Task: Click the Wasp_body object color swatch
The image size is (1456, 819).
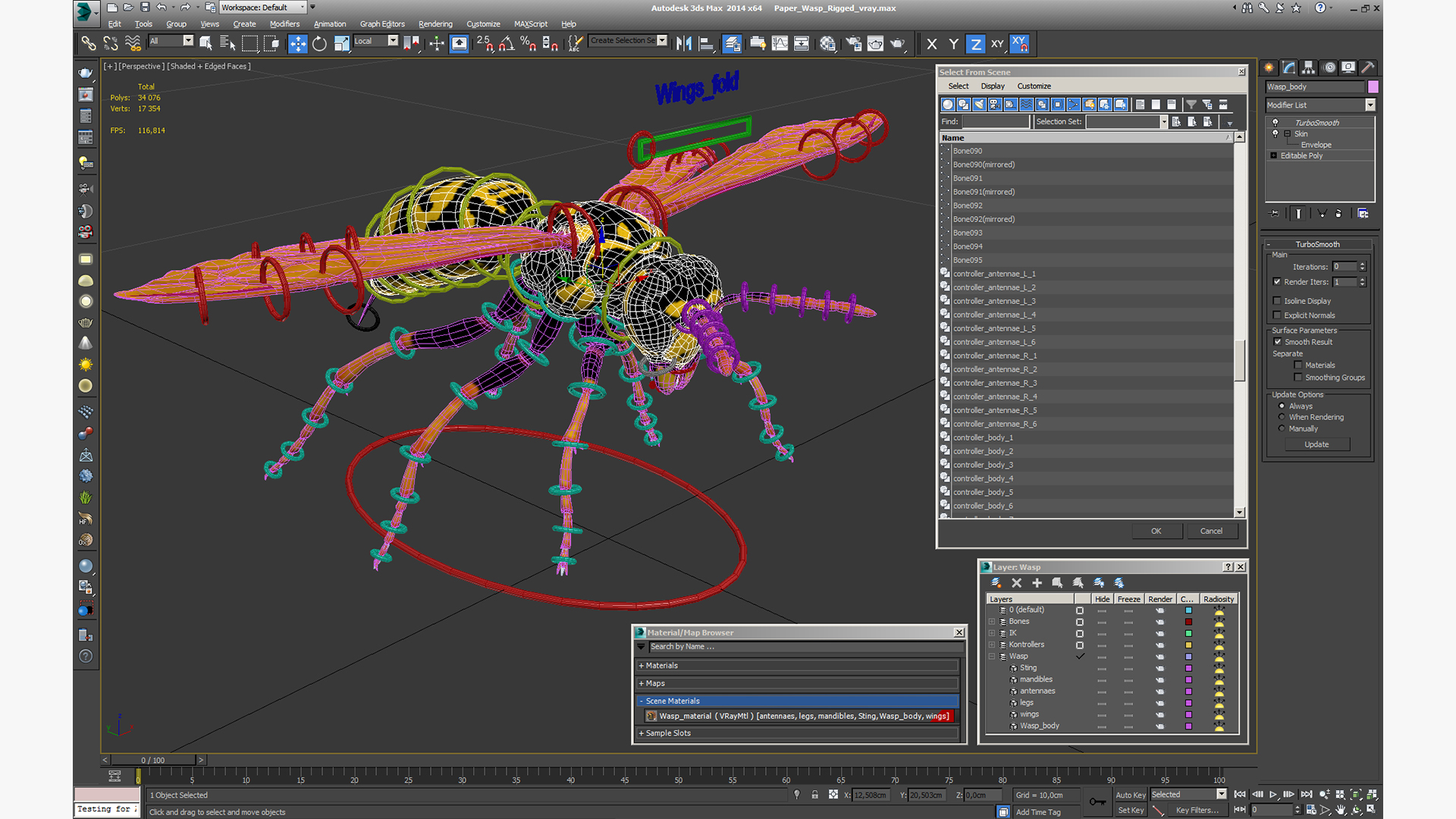Action: pyautogui.click(x=1373, y=87)
